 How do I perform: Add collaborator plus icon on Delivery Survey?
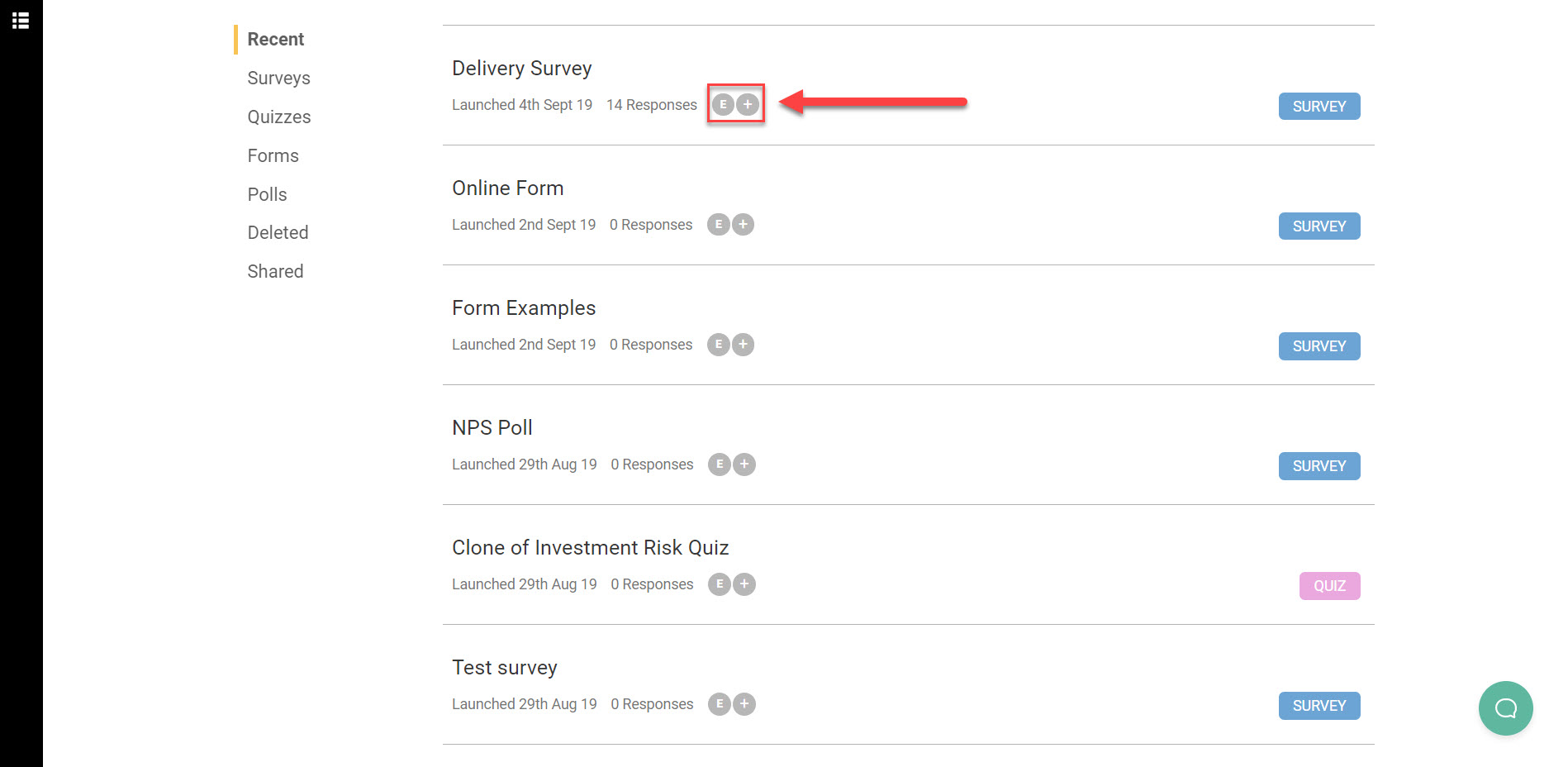pyautogui.click(x=748, y=104)
